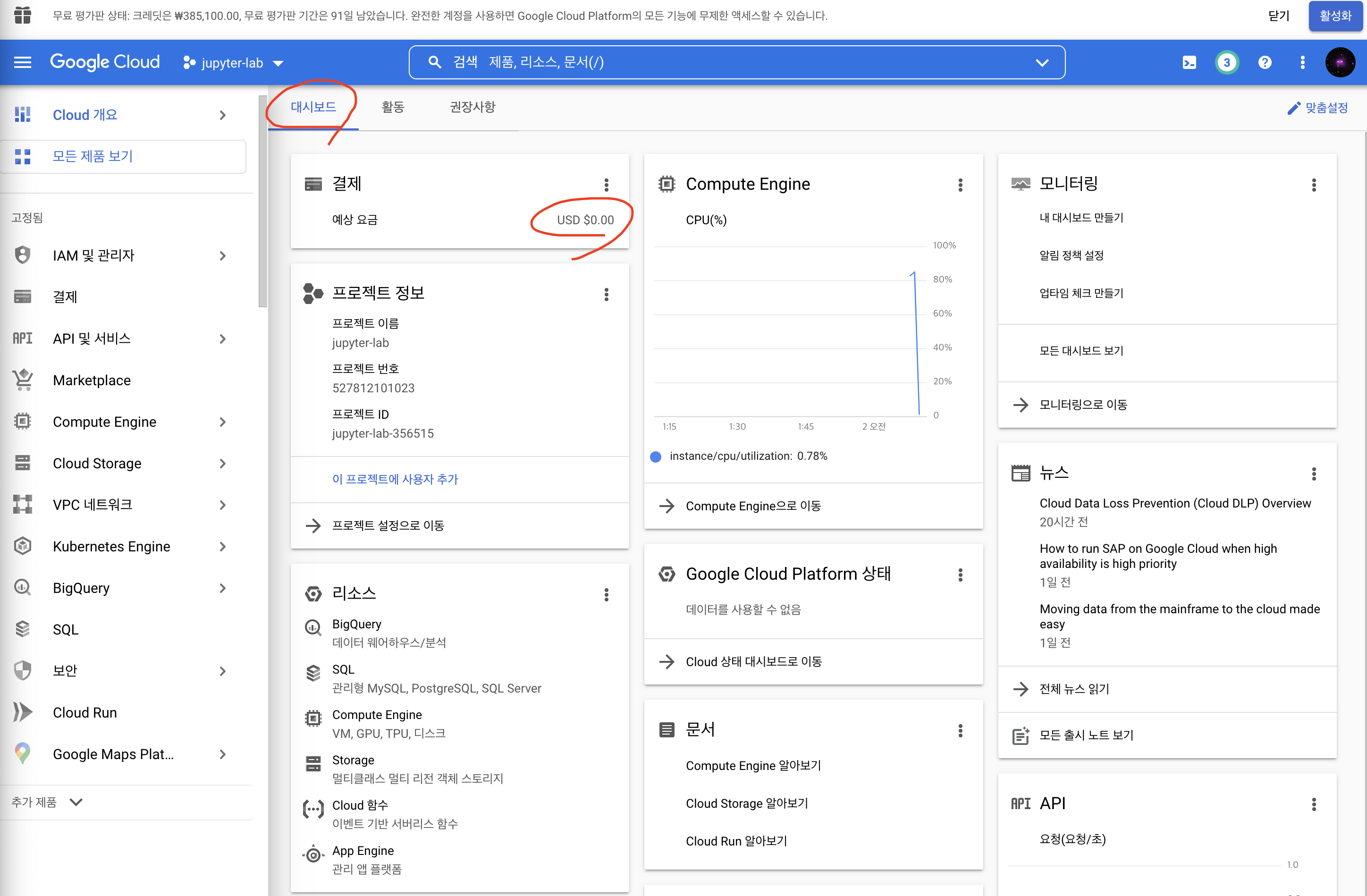Open the gift icon in trial banner
Viewport: 1367px width, 896px height.
(22, 16)
